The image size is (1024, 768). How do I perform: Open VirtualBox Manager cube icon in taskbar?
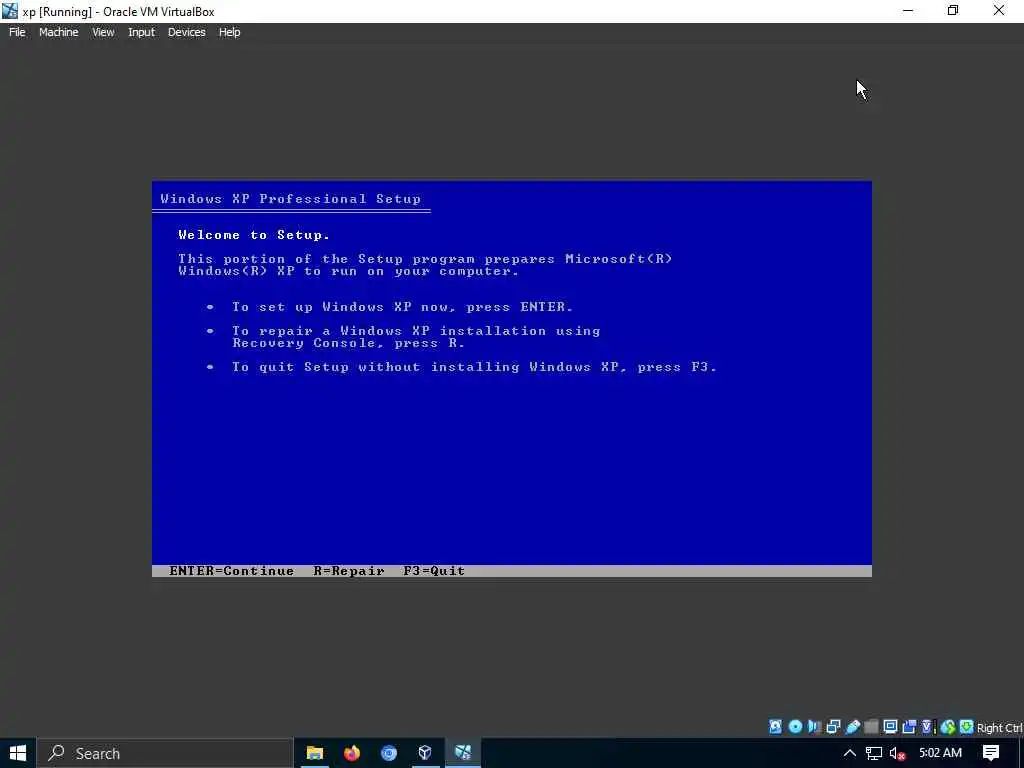(425, 753)
